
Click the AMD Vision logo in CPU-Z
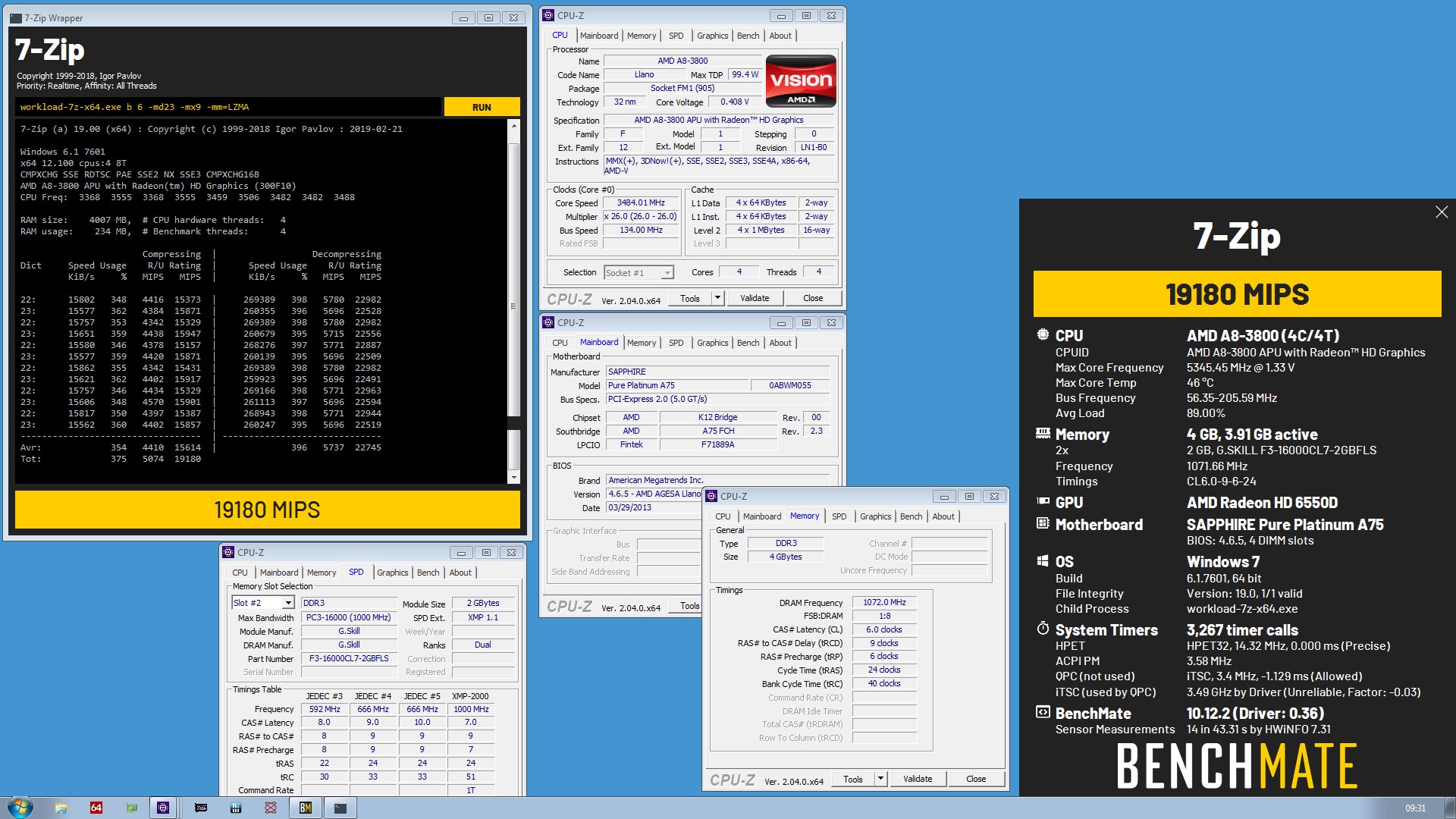[801, 81]
